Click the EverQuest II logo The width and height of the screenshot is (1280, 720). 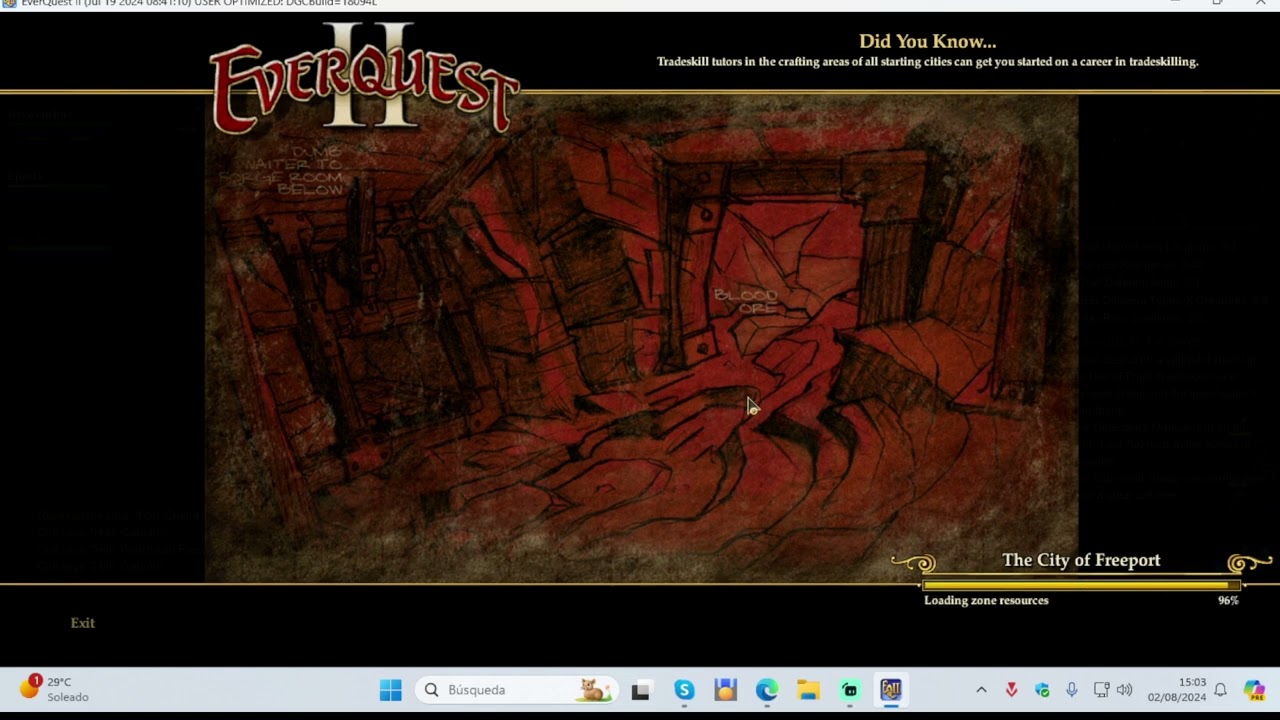tap(364, 78)
